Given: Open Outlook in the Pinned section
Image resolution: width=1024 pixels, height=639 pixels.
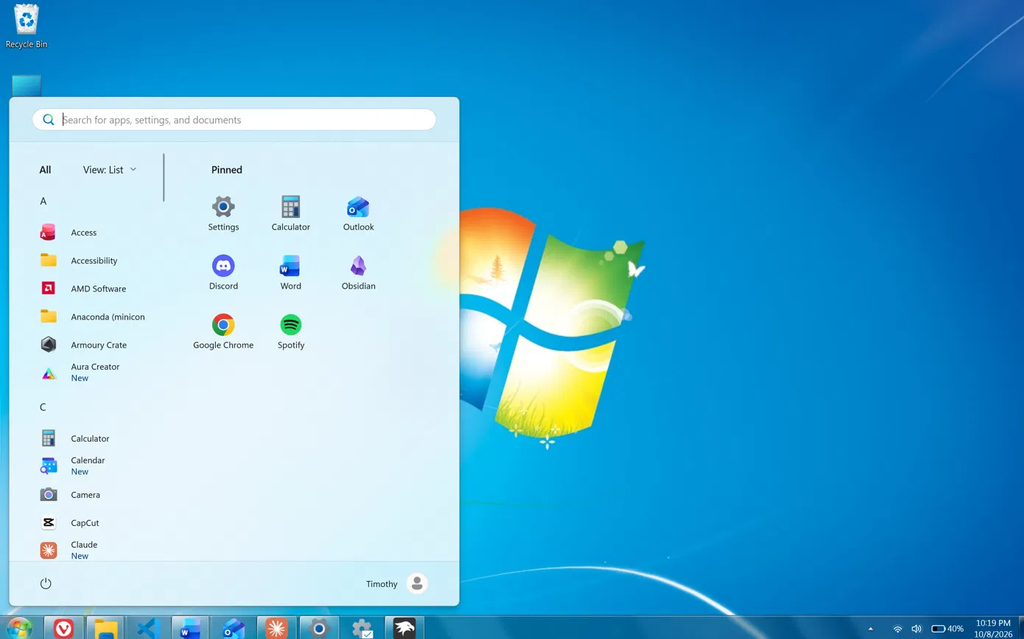Looking at the screenshot, I should (358, 214).
